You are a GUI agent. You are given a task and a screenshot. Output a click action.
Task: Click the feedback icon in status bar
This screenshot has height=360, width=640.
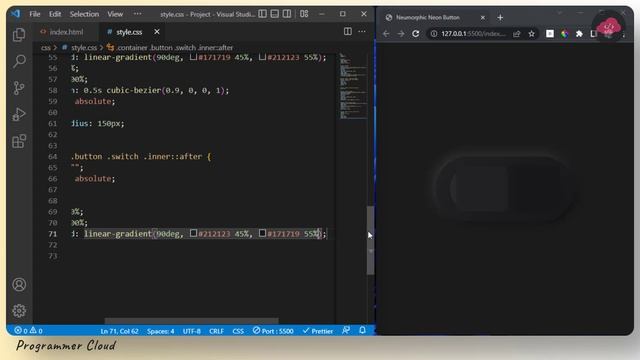346,330
